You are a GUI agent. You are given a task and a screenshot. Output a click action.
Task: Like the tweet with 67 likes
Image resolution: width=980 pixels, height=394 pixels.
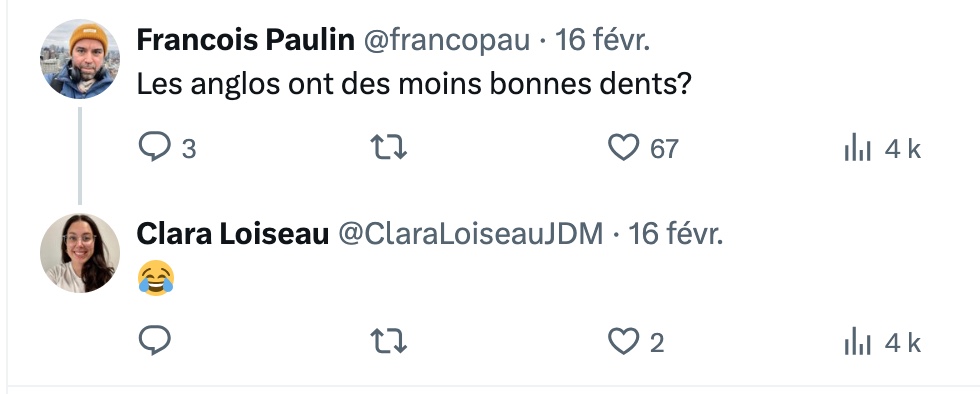623,148
